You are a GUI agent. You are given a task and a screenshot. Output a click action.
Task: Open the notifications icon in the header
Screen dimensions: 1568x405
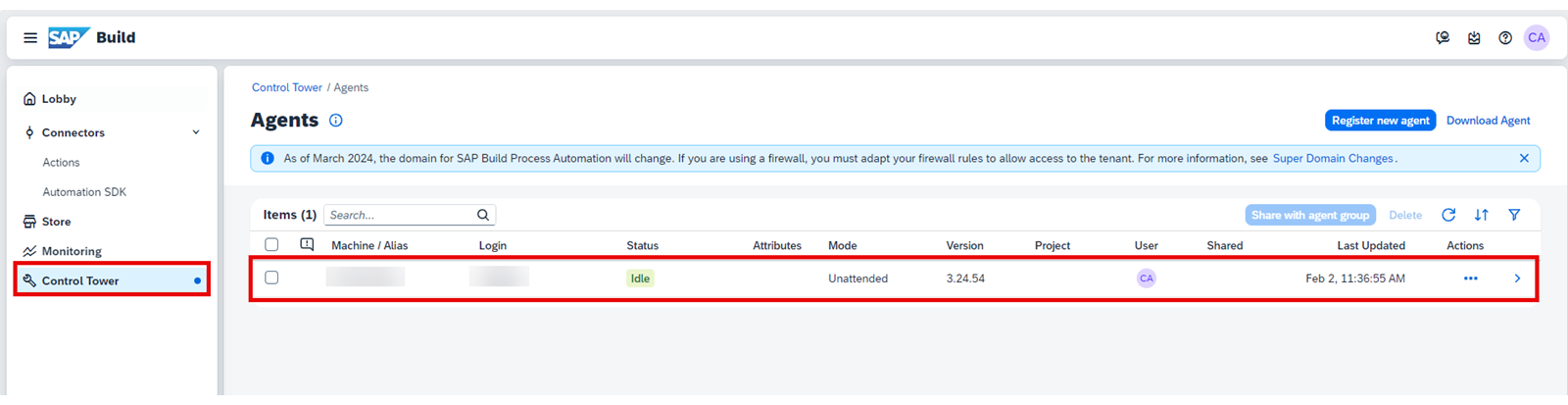tap(1474, 38)
